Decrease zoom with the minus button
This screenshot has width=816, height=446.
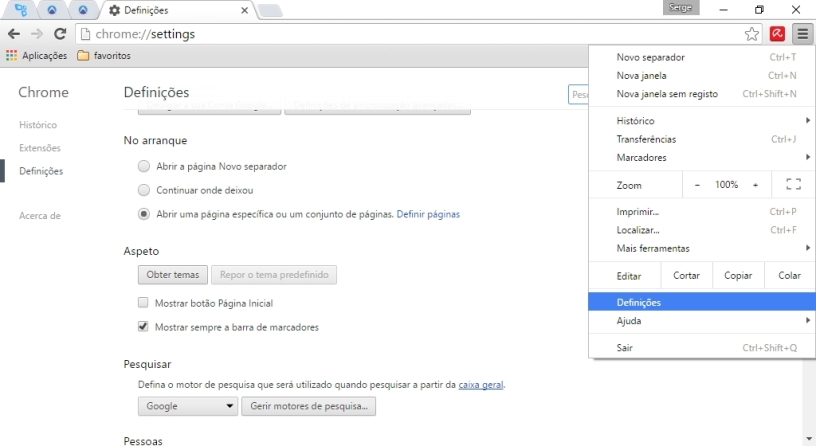tap(697, 185)
